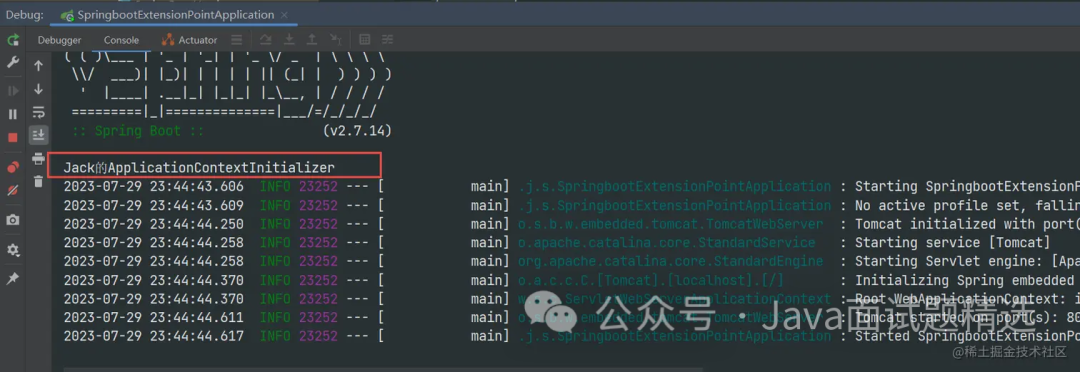Toggle soft-wrap for console output
Image resolution: width=1080 pixels, height=372 pixels.
tap(39, 112)
